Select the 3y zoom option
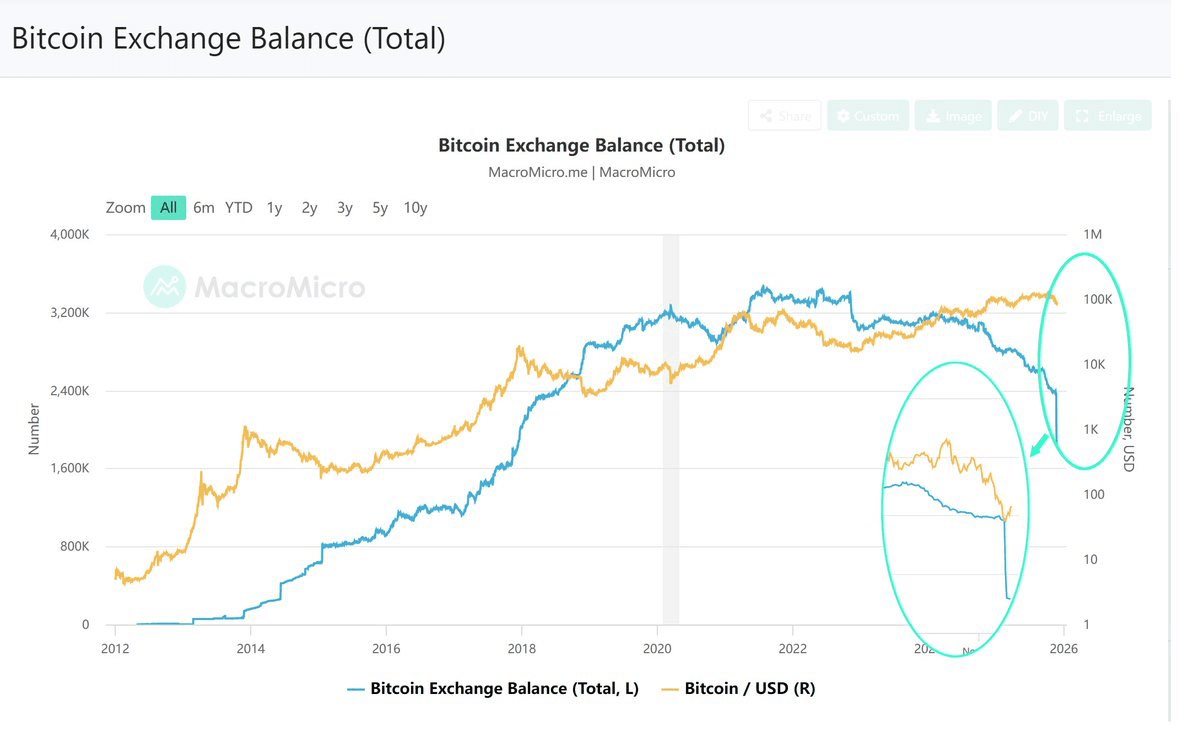1199x732 pixels. tap(345, 208)
